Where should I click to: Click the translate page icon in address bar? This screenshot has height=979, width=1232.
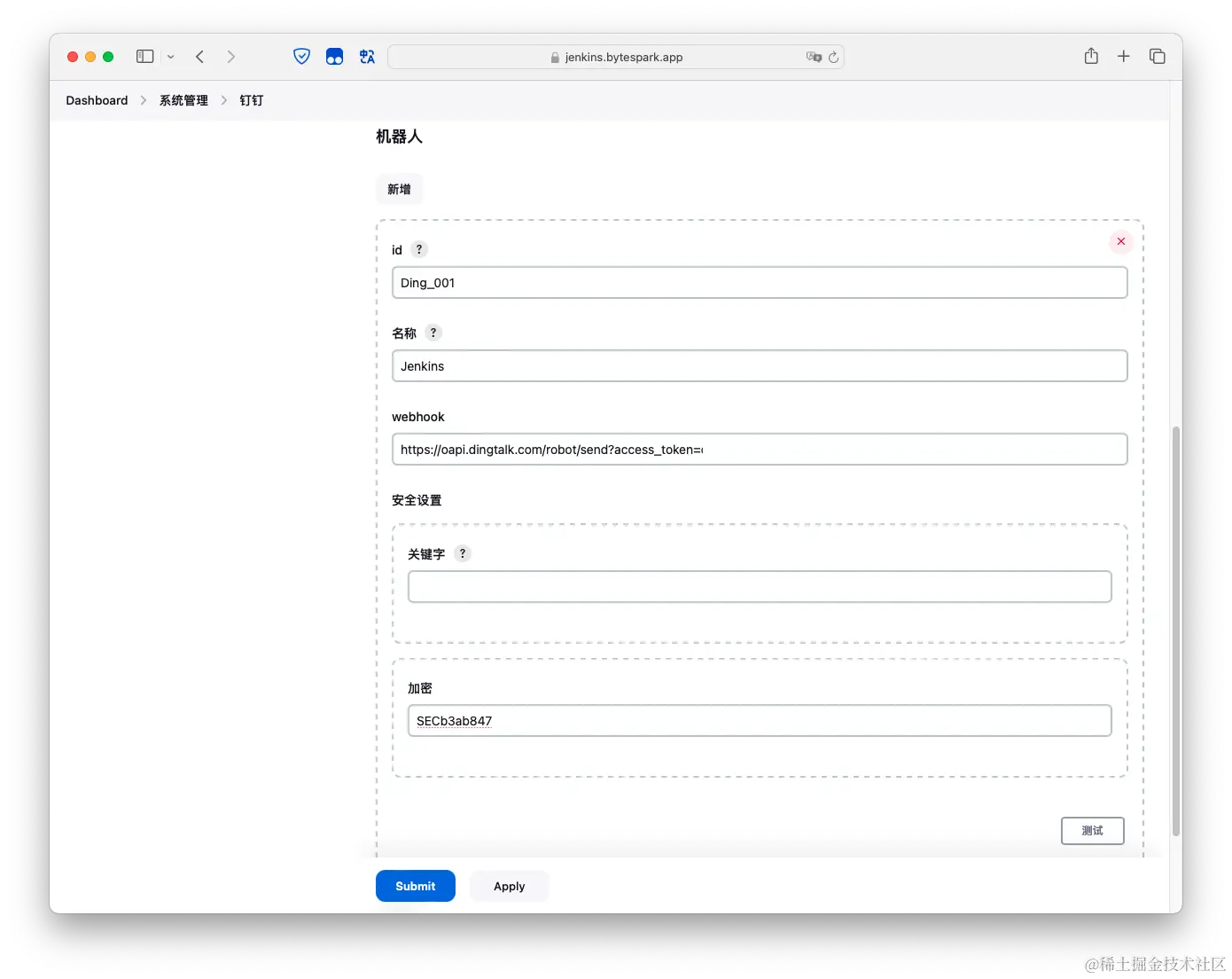point(814,57)
